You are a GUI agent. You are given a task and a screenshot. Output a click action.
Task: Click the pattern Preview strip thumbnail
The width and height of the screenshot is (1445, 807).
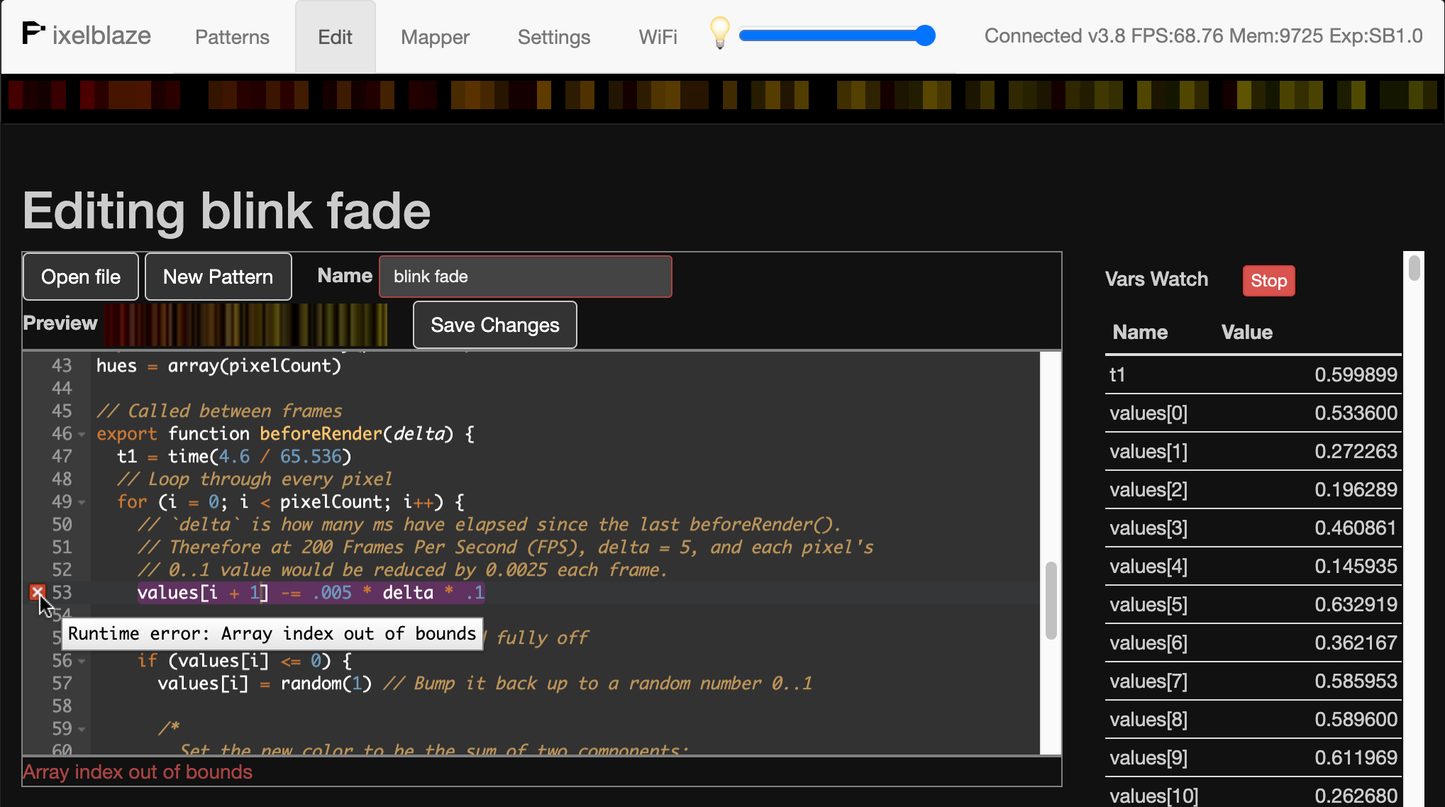click(x=246, y=325)
